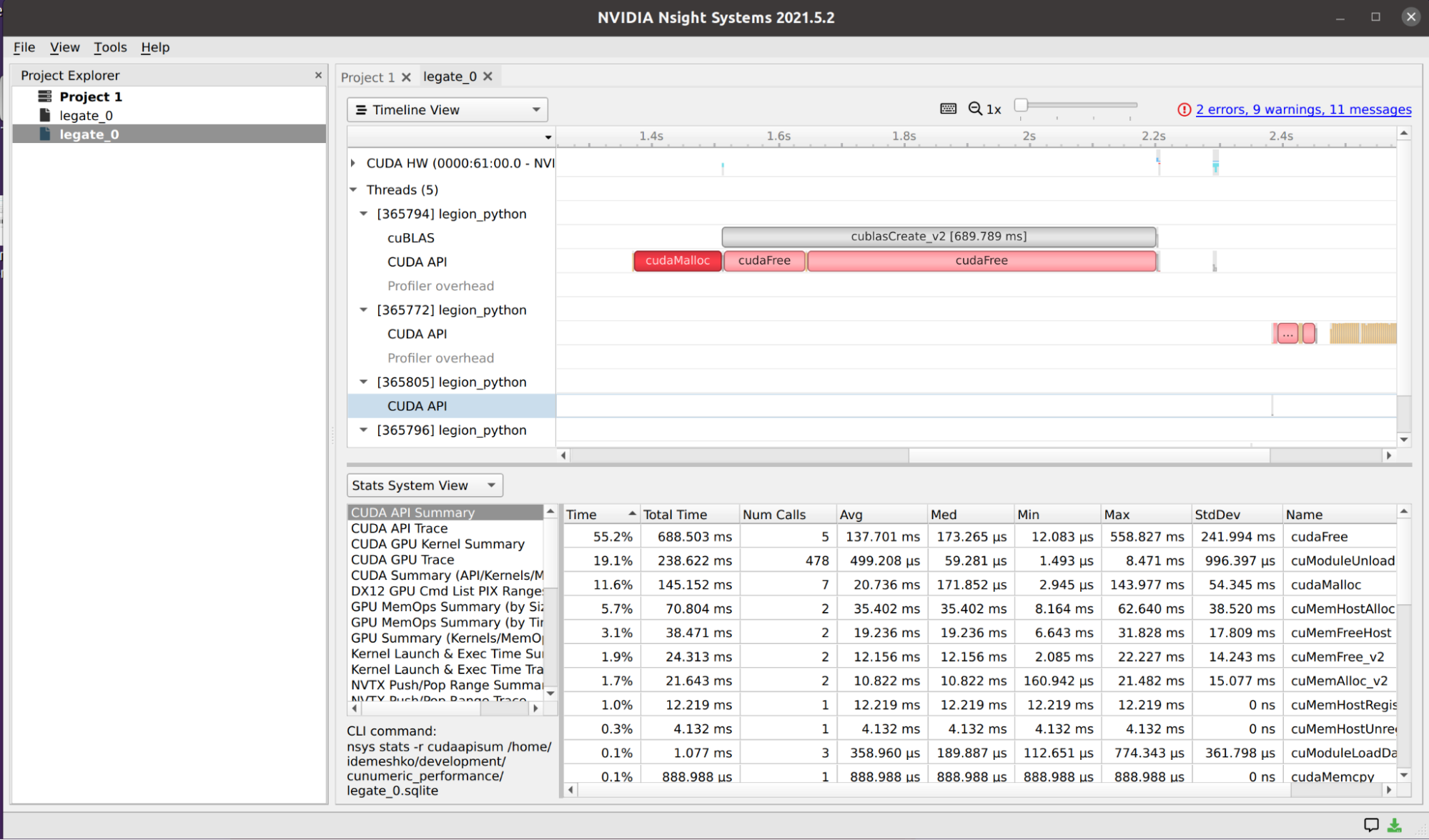Viewport: 1429px width, 840px height.
Task: Click the red error indicator icon
Action: (1184, 109)
